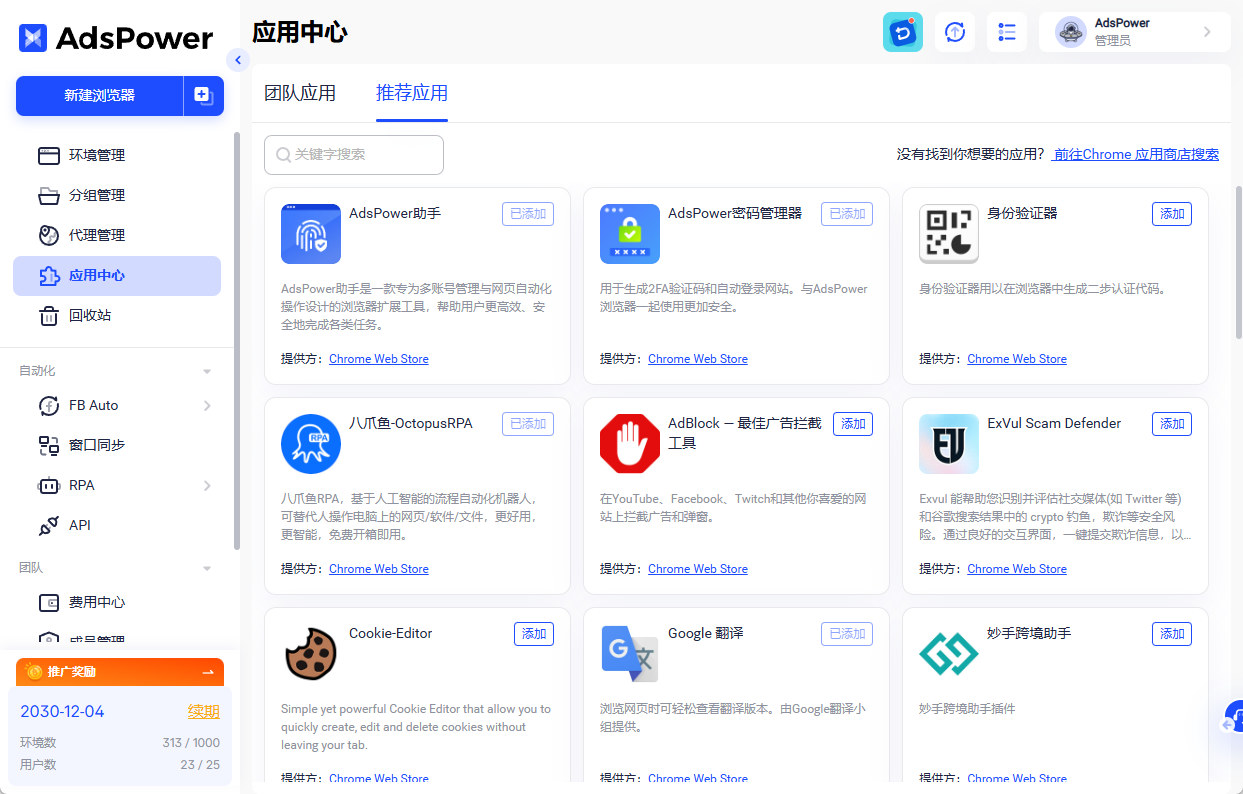
Task: Click the Cookie-Editor cookie icon
Action: click(x=311, y=654)
